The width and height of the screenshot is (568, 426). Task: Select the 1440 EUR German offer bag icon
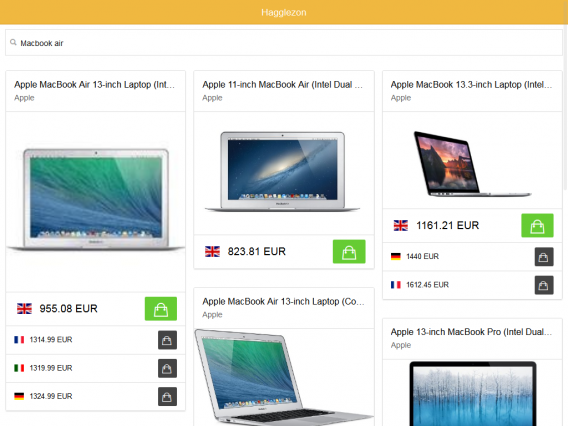pos(544,256)
